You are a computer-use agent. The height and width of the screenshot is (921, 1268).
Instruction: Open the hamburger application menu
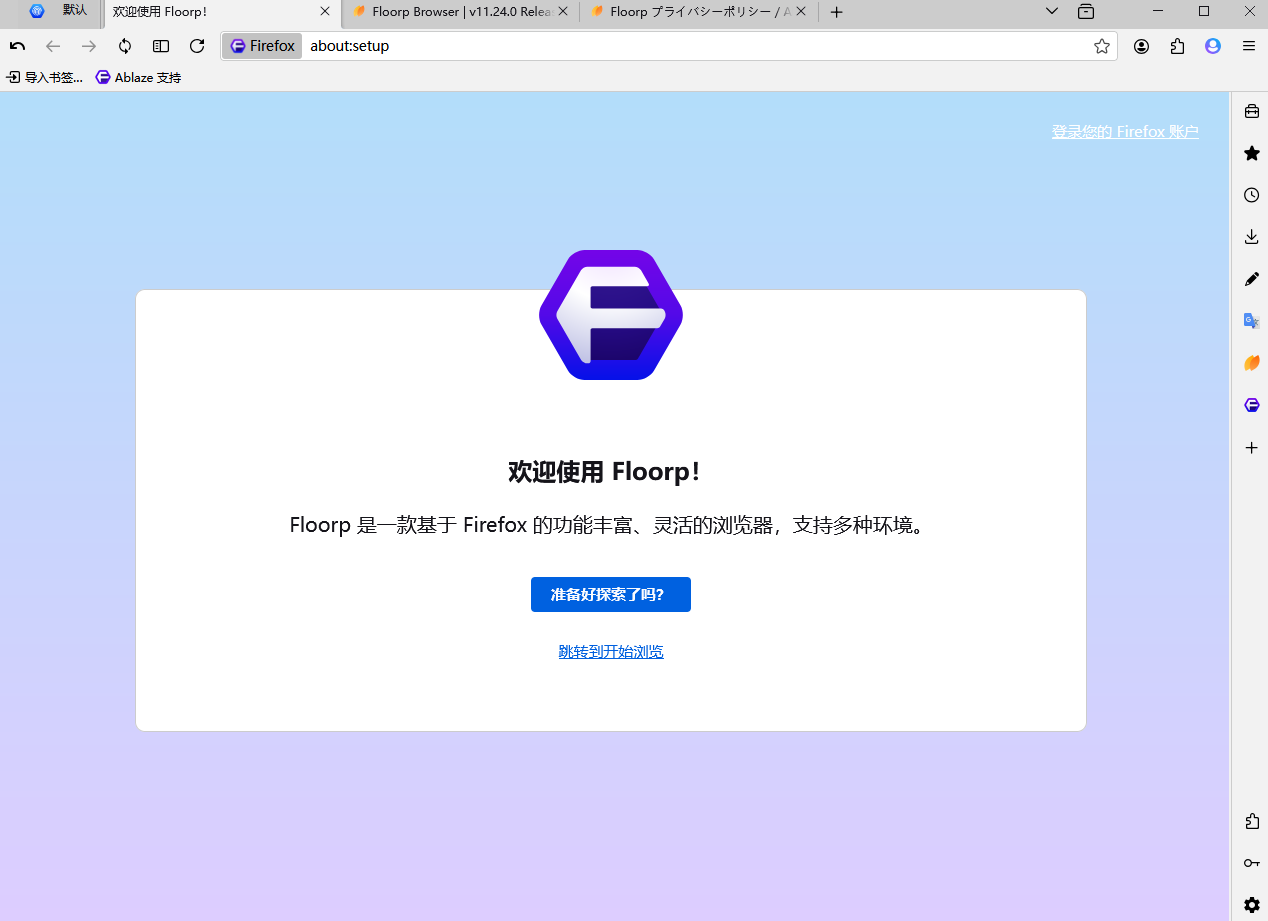click(1248, 46)
